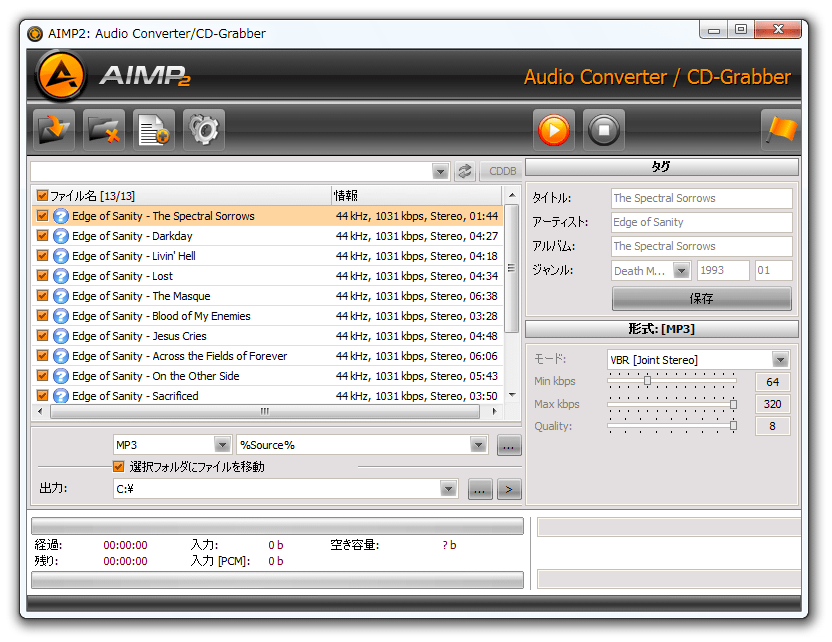The image size is (832, 642).
Task: Toggle the select-all checkbox in ファイル名 header
Action: 42,196
